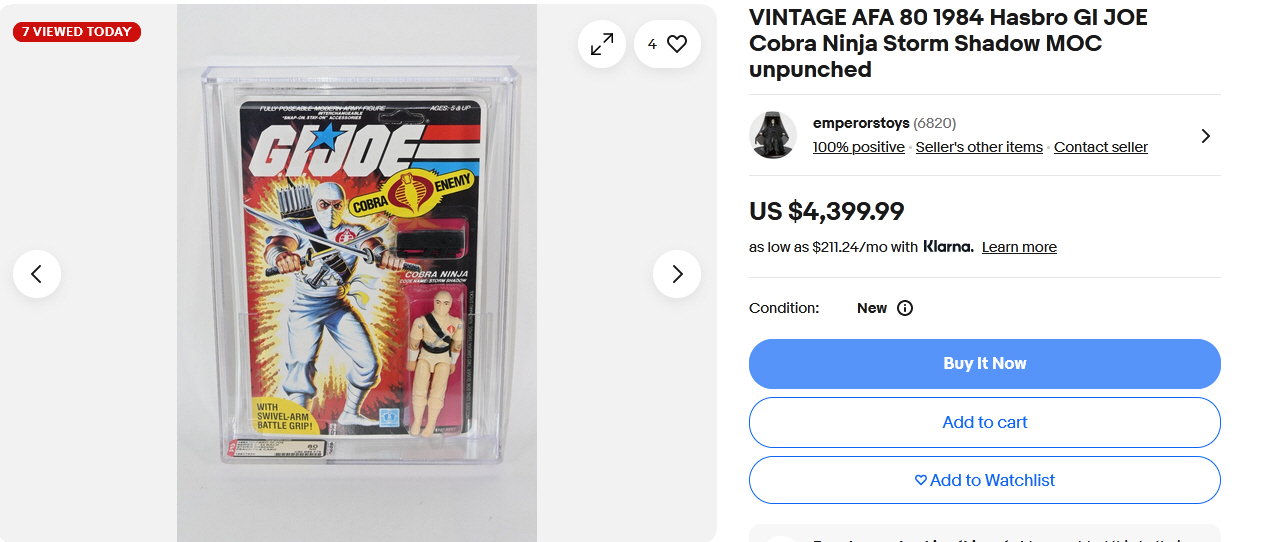Open the emperorstoys seller profile
1267x542 pixels.
861,123
